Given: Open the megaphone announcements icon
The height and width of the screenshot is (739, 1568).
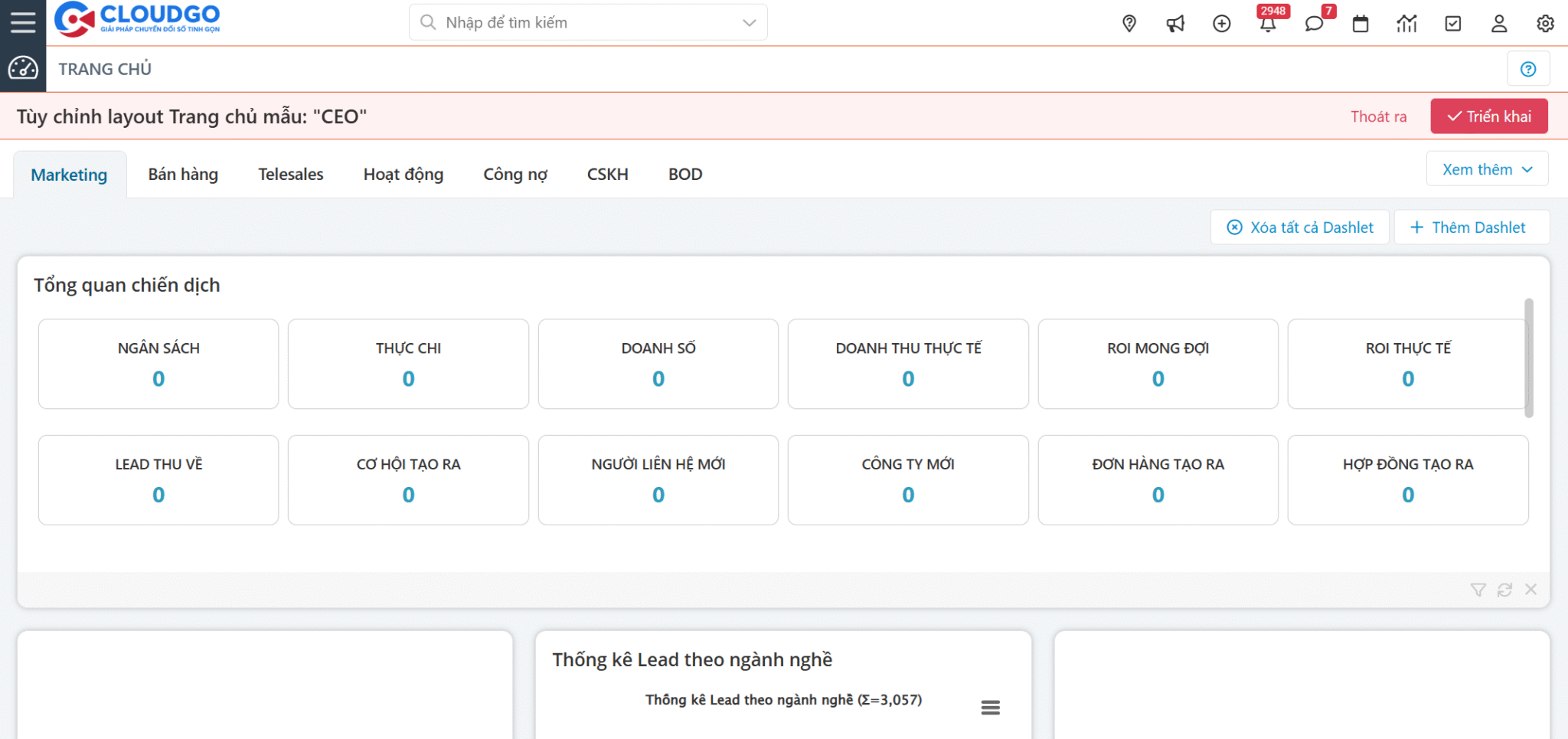Looking at the screenshot, I should 1175,24.
